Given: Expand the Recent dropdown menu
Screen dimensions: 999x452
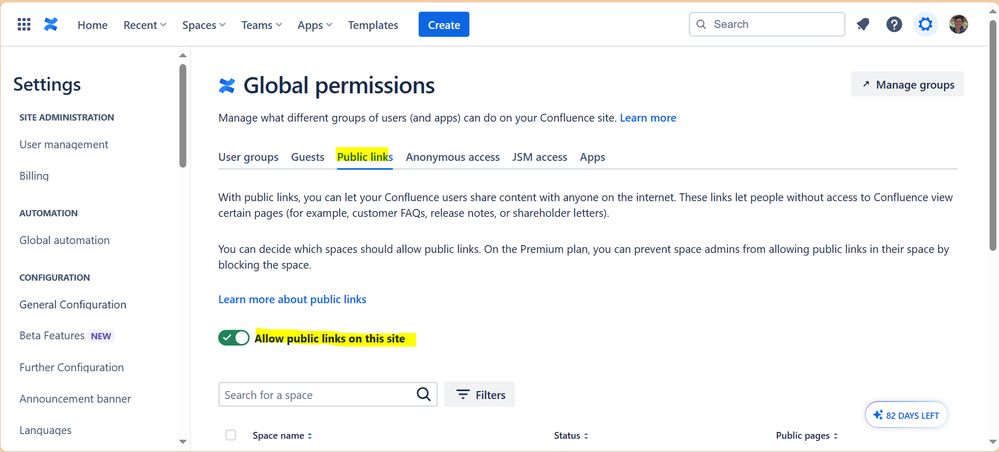Looking at the screenshot, I should [x=145, y=25].
